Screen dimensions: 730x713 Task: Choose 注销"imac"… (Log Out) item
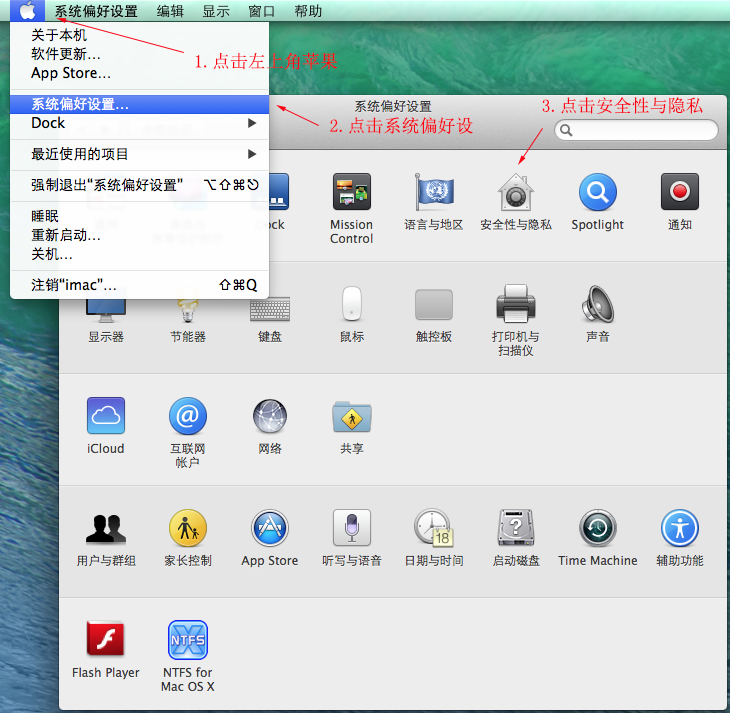coord(139,285)
